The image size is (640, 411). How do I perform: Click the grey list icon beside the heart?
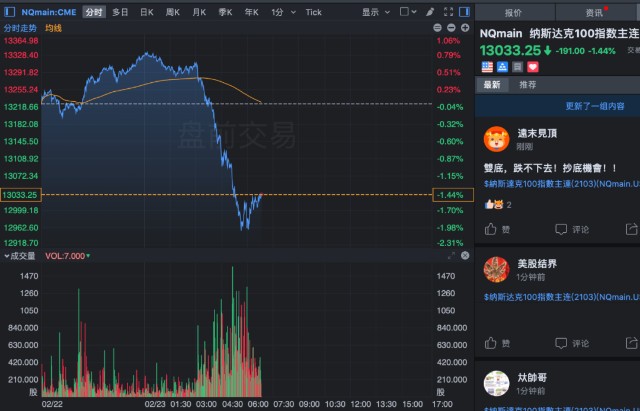tap(517, 66)
